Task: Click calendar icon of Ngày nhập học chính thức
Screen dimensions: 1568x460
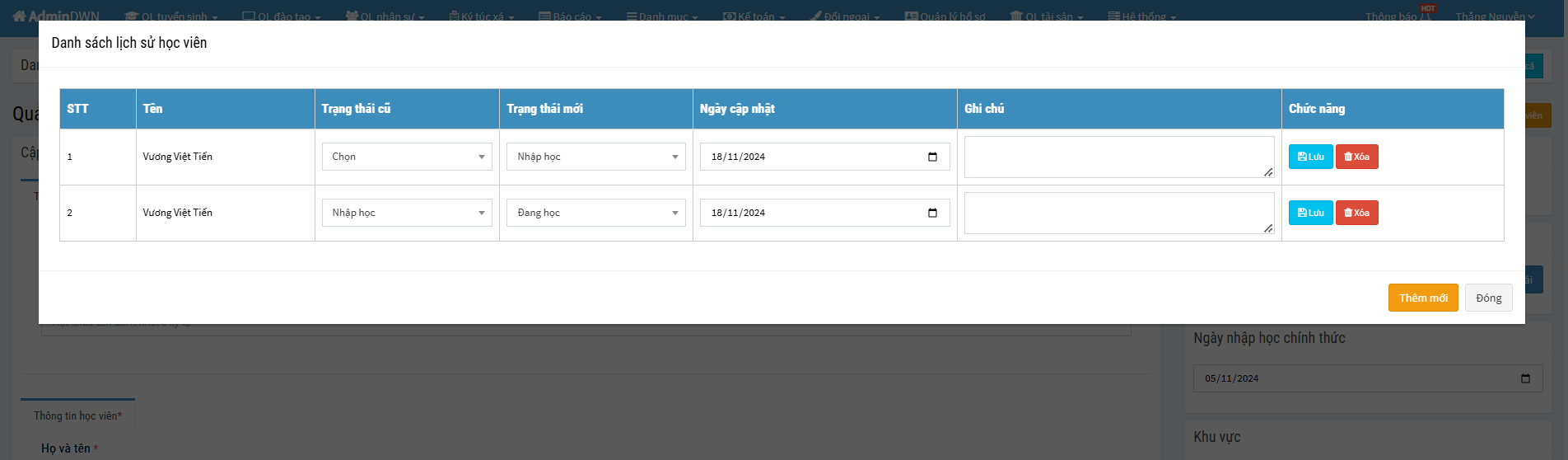Action: (x=1525, y=378)
